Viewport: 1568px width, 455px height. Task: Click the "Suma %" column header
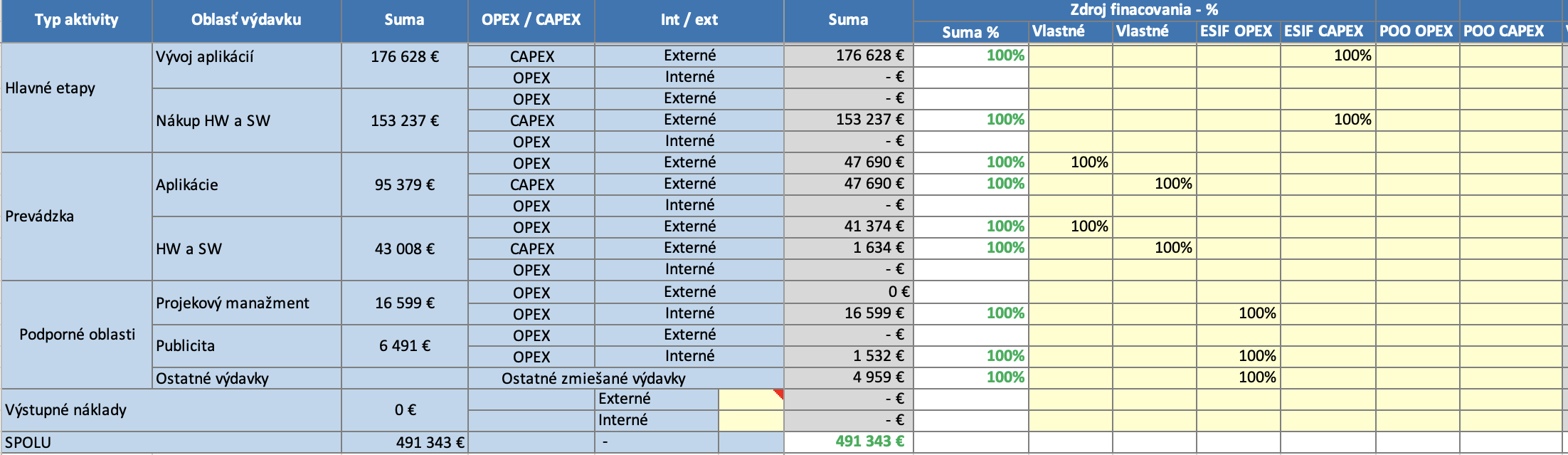coord(970,32)
